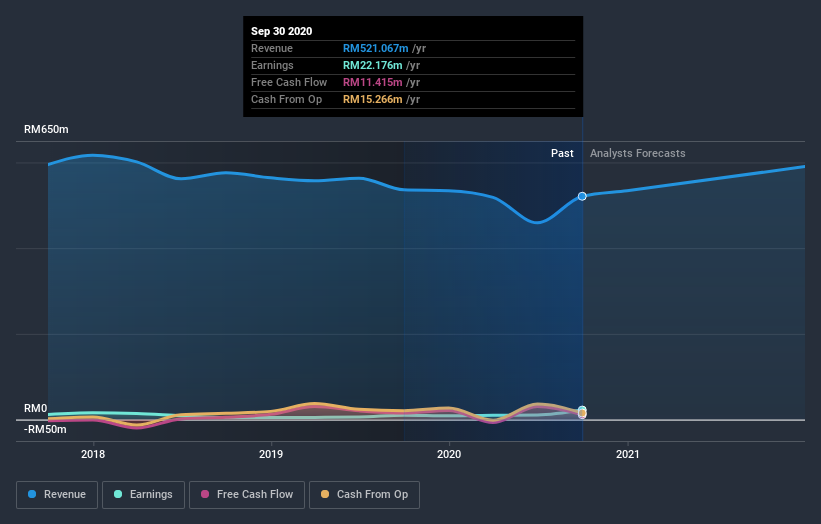
Task: Click the RM15.266m cash from op value
Action: [373, 99]
